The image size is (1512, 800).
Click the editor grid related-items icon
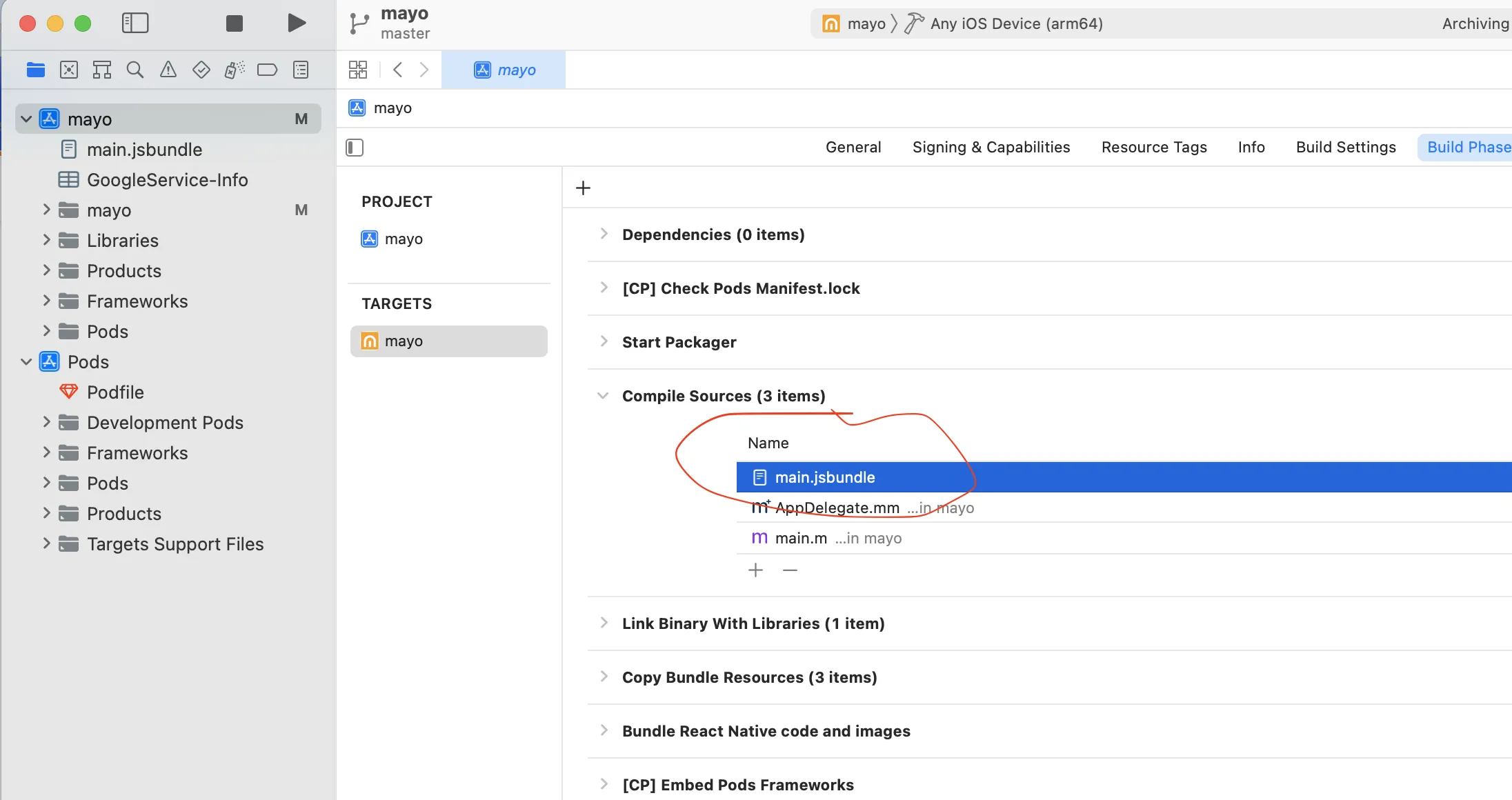pyautogui.click(x=358, y=70)
